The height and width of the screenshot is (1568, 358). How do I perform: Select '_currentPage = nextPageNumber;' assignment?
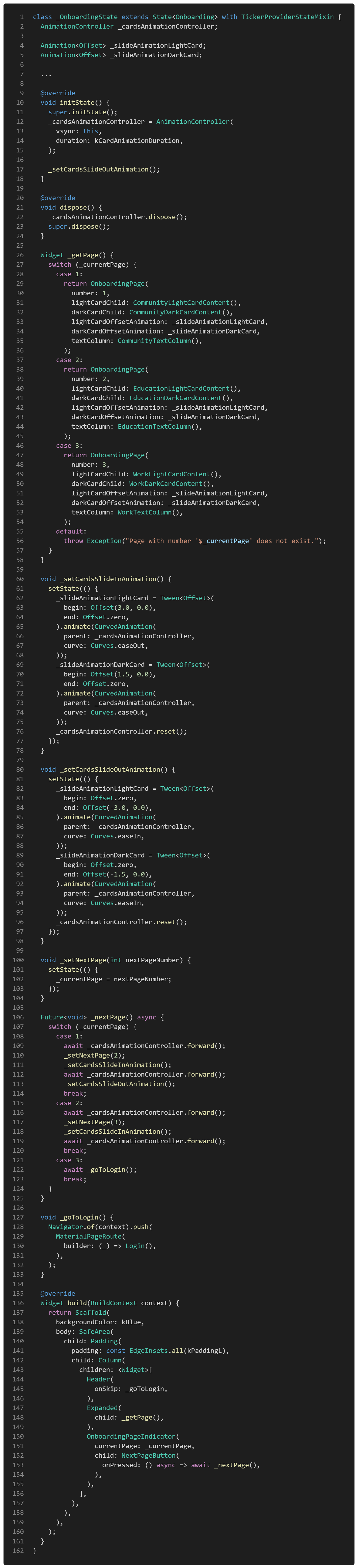coord(114,979)
